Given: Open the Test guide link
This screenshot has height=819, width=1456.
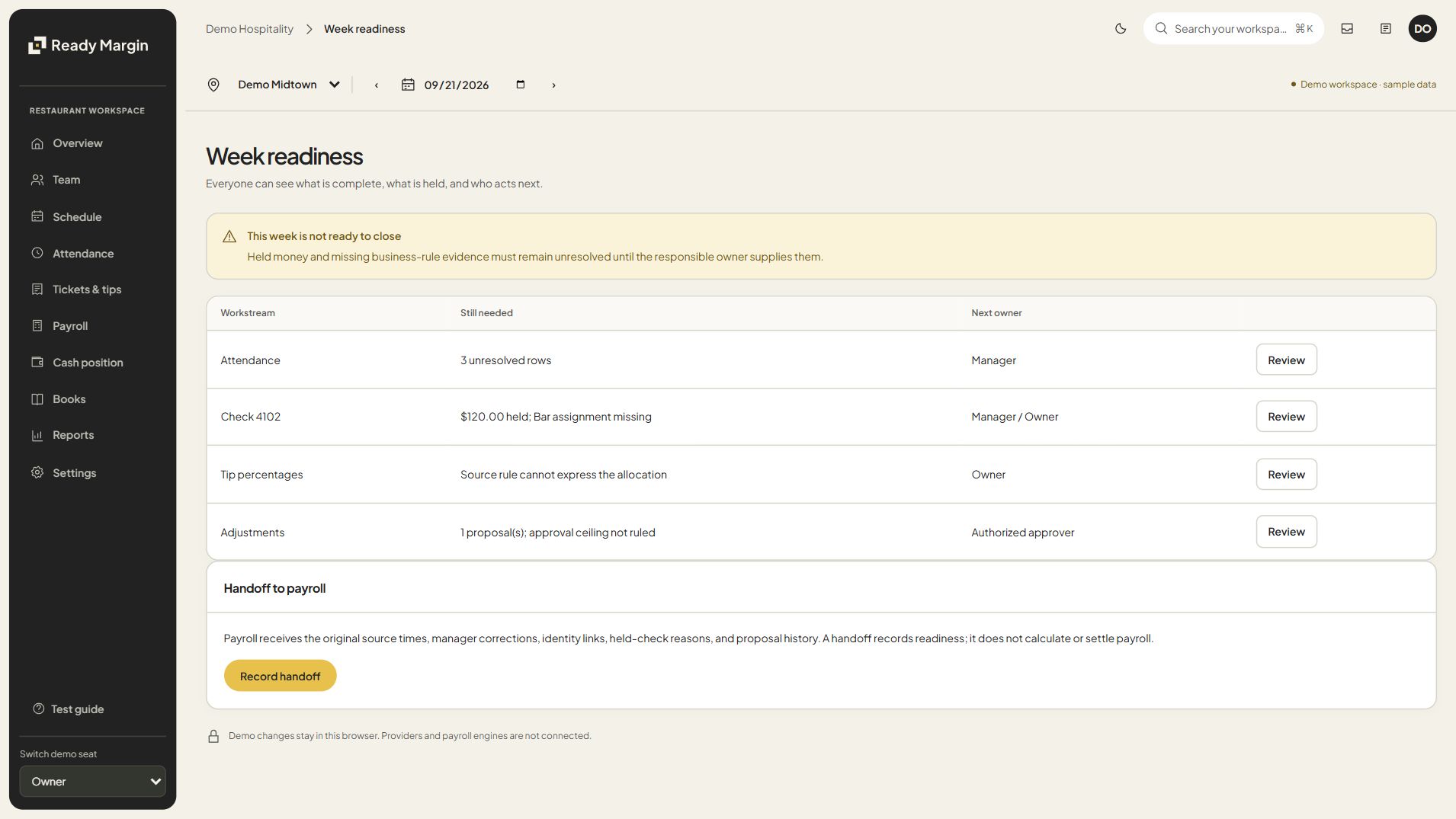Looking at the screenshot, I should pos(69,709).
